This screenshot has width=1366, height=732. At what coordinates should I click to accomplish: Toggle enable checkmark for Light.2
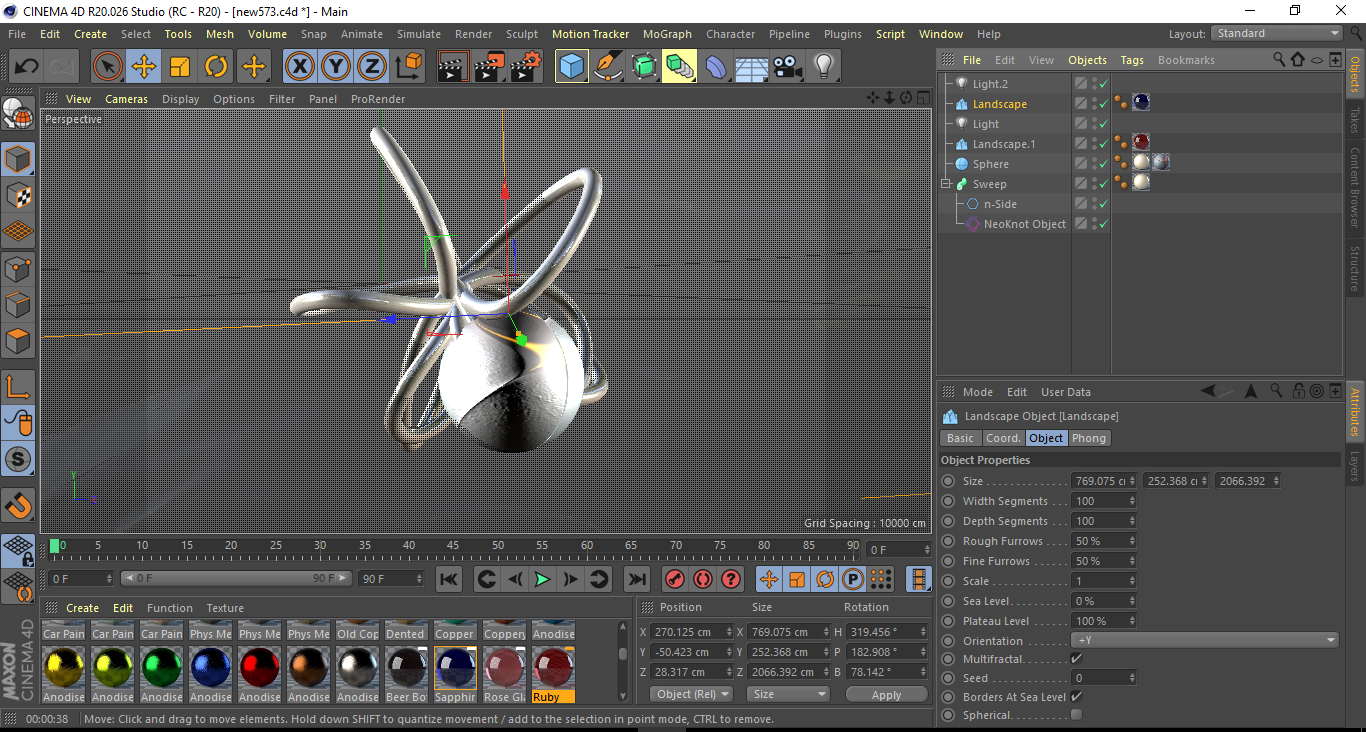[x=1103, y=84]
